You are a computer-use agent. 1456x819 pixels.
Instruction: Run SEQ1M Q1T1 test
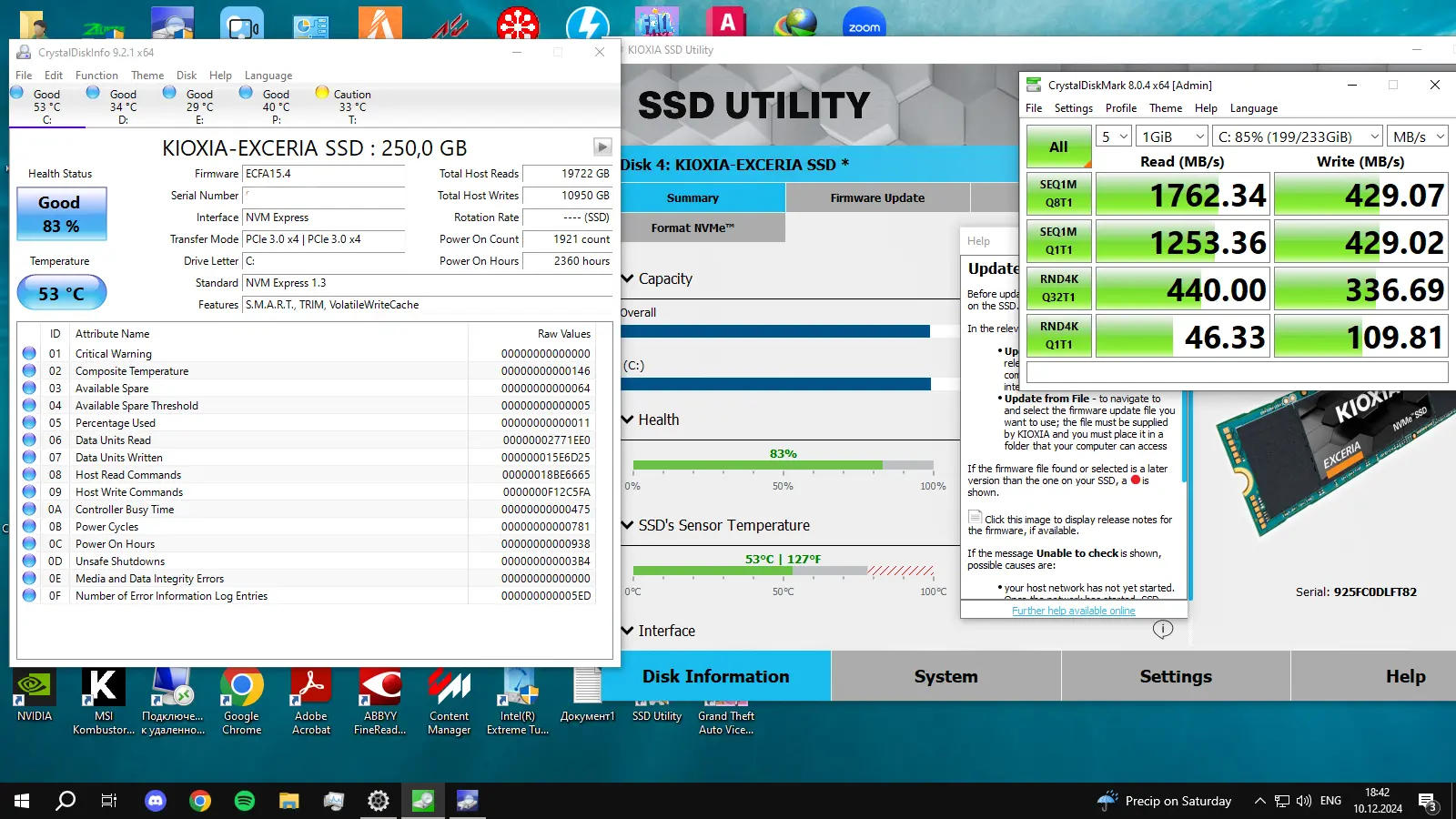pyautogui.click(x=1058, y=240)
